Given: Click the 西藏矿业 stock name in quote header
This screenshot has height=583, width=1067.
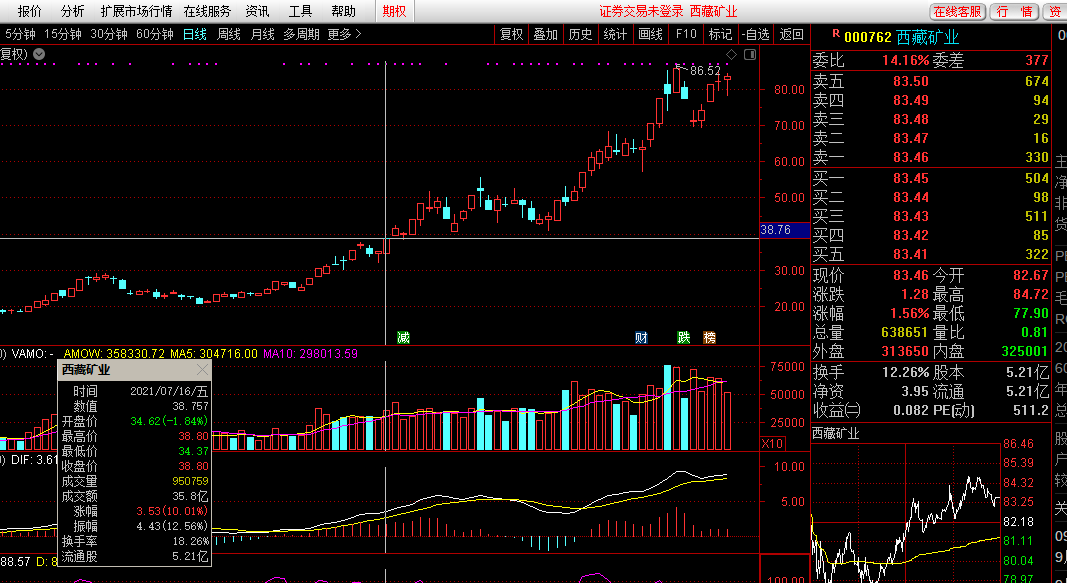Looking at the screenshot, I should (928, 37).
